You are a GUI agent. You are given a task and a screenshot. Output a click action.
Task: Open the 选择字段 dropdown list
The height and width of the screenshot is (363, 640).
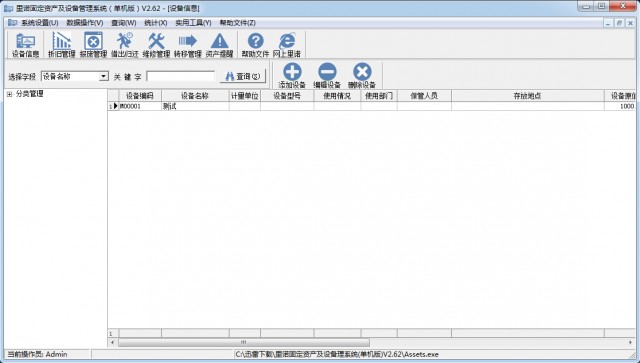coord(104,76)
